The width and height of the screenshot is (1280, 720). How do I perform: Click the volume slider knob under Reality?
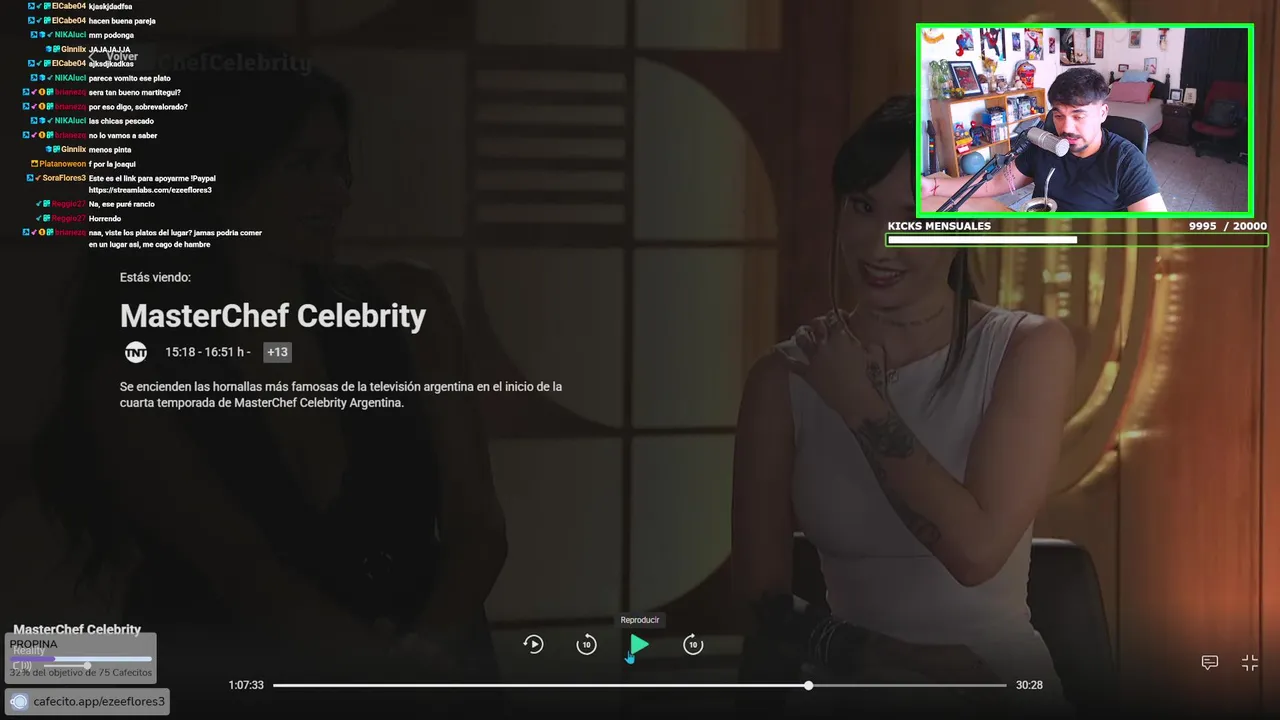(88, 665)
